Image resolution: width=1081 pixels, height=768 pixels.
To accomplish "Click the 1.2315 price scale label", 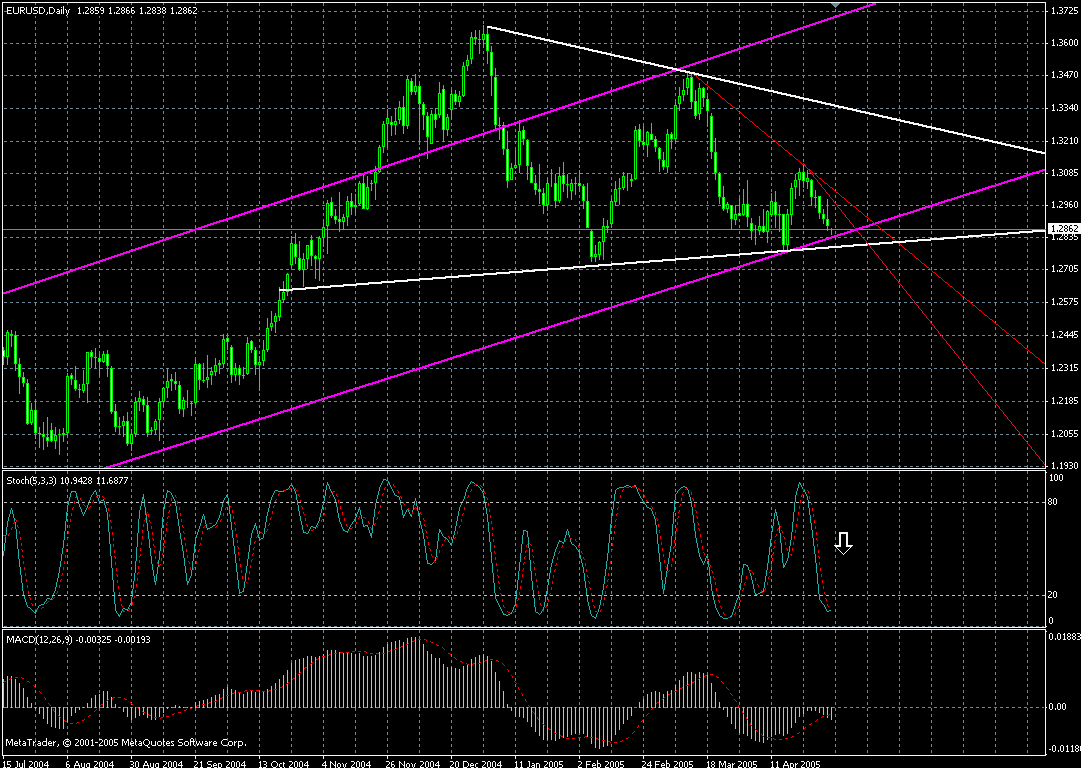I will coord(1062,367).
